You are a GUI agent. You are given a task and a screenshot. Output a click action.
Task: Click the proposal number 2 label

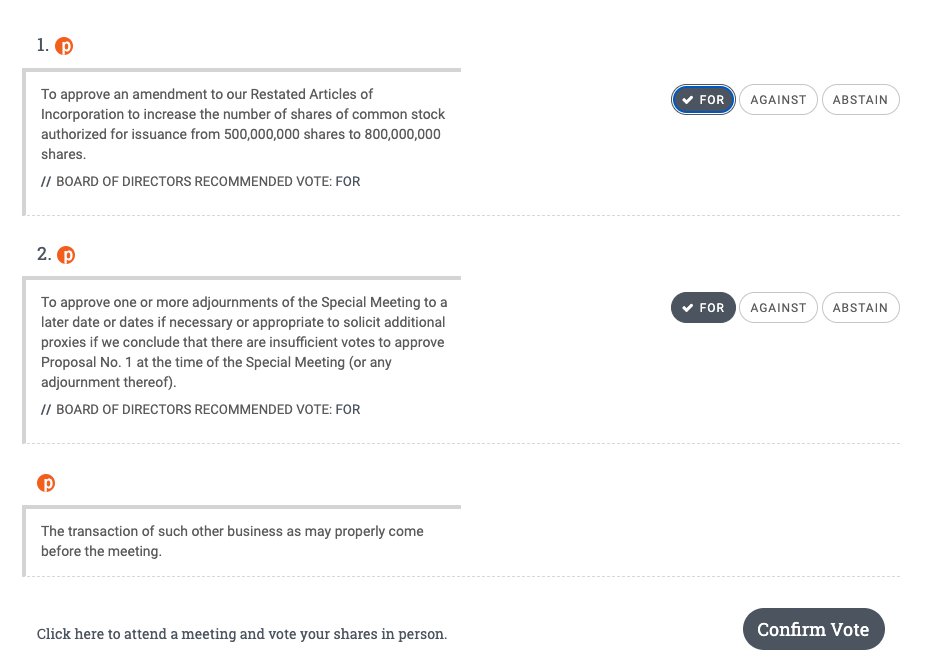coord(44,254)
